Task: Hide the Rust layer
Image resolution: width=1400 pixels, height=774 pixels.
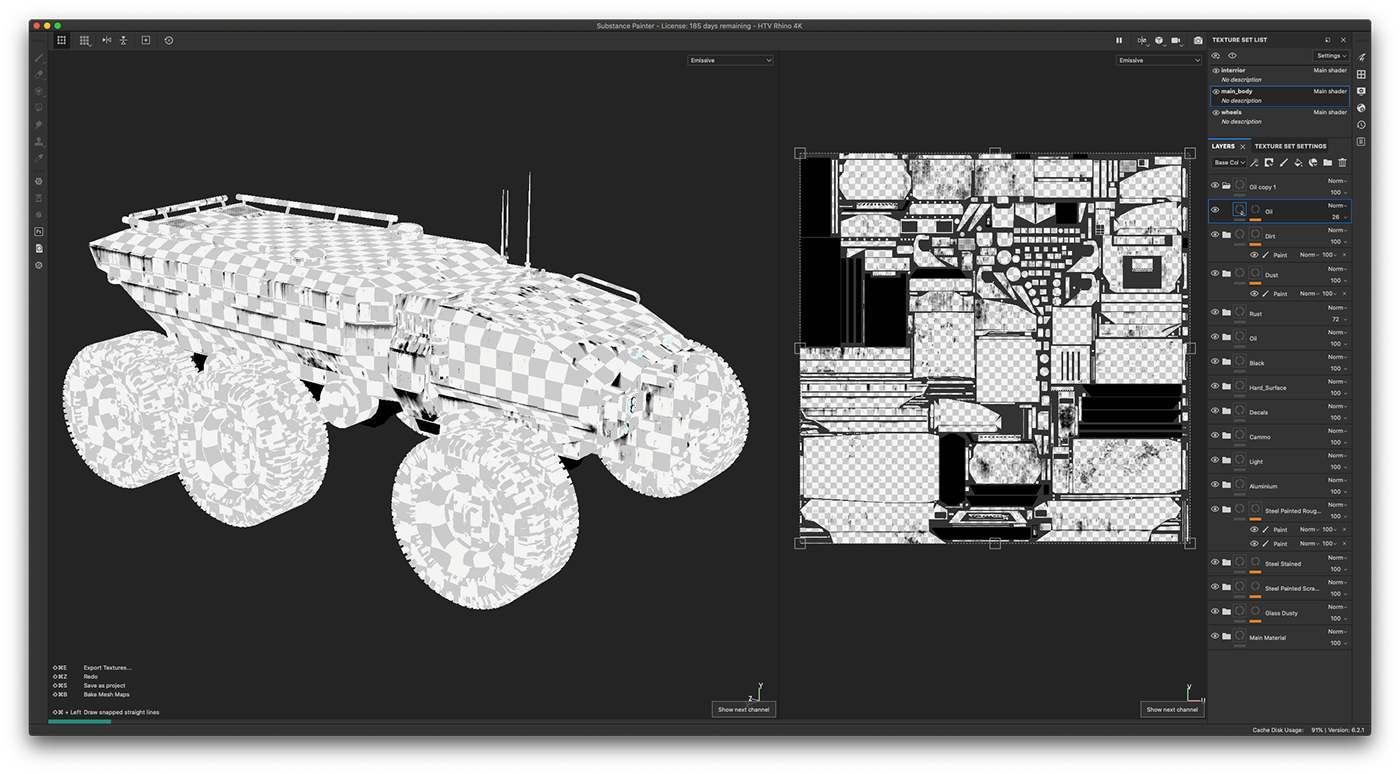Action: pyautogui.click(x=1215, y=313)
